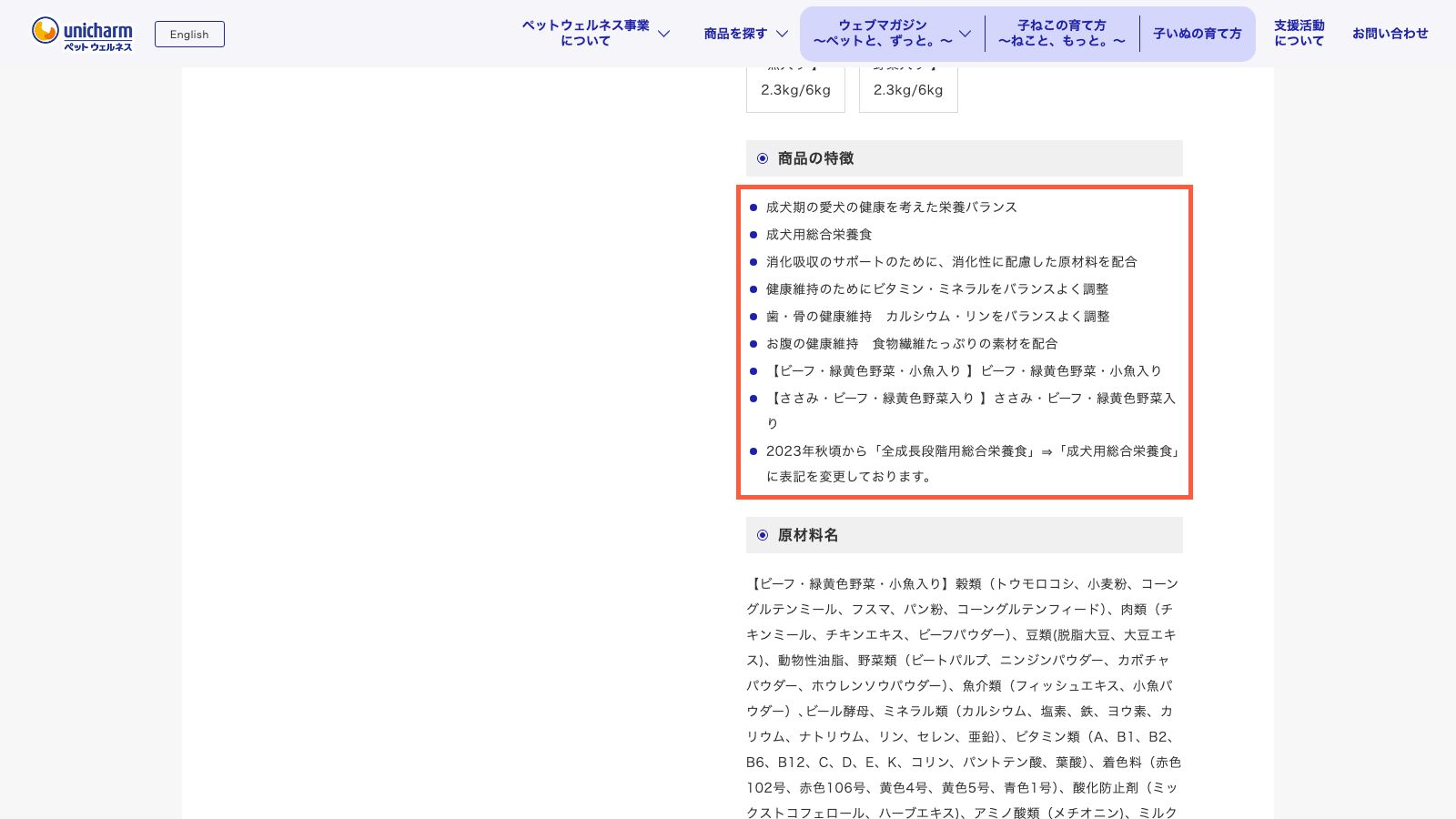Image resolution: width=1456 pixels, height=819 pixels.
Task: Click the line starting 【ビーフ・緑黄色野菜・小魚入り 】 in features
Action: point(965,371)
